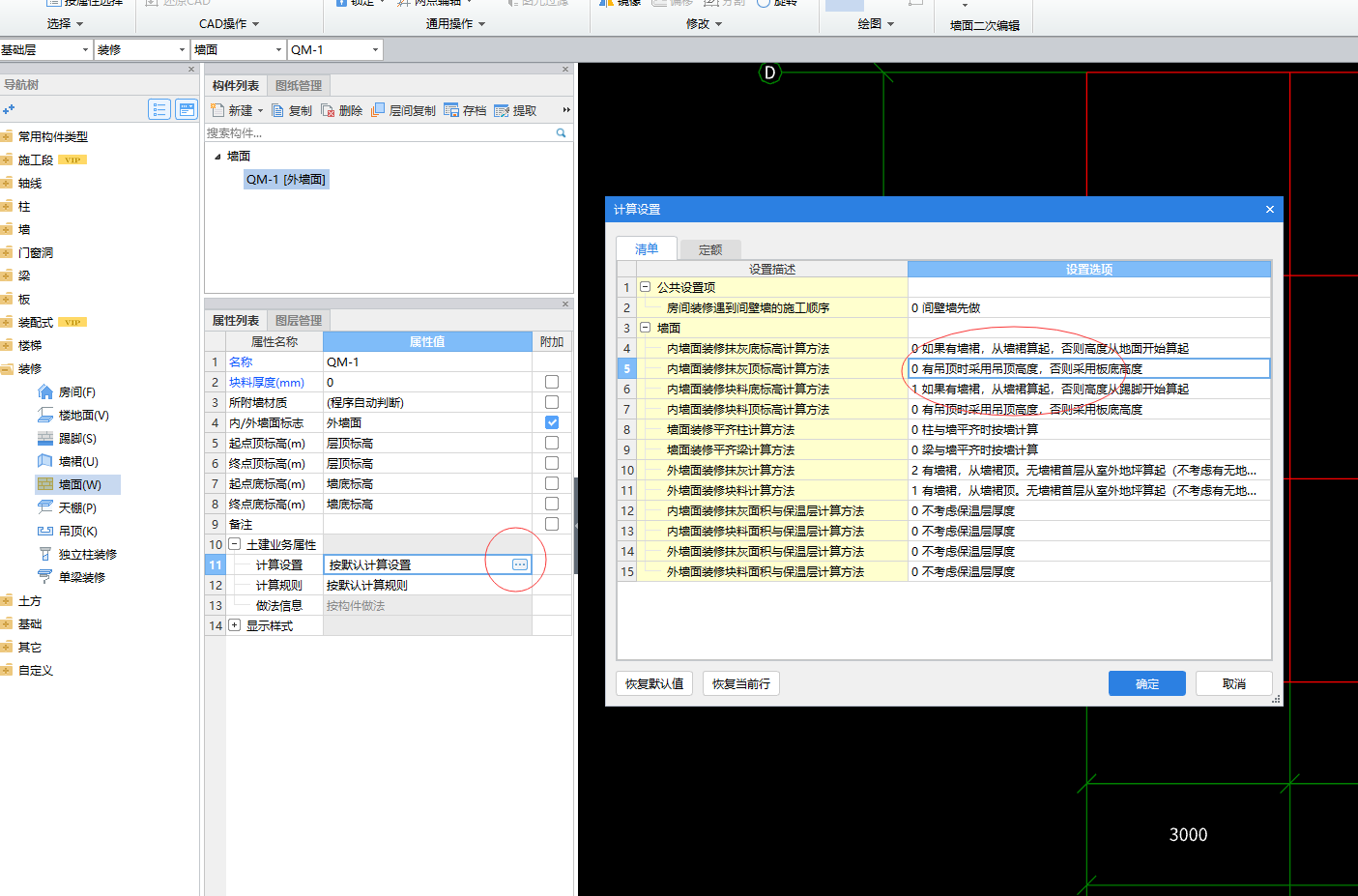
Task: Switch navigation tree to panel view icon
Action: [x=187, y=109]
